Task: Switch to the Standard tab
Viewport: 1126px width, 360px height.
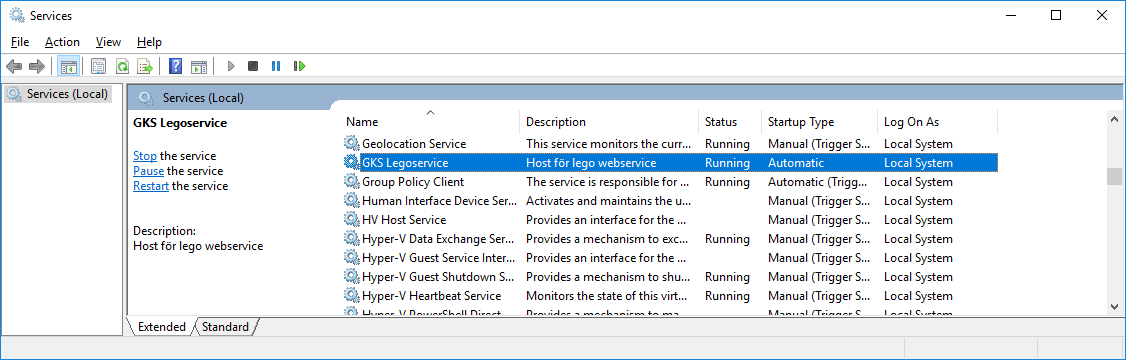Action: (225, 327)
